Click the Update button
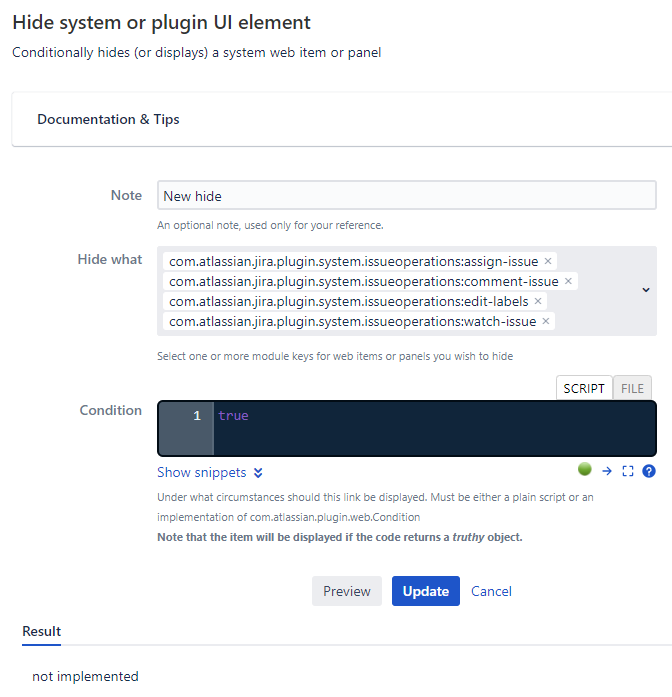The image size is (672, 697). click(426, 591)
